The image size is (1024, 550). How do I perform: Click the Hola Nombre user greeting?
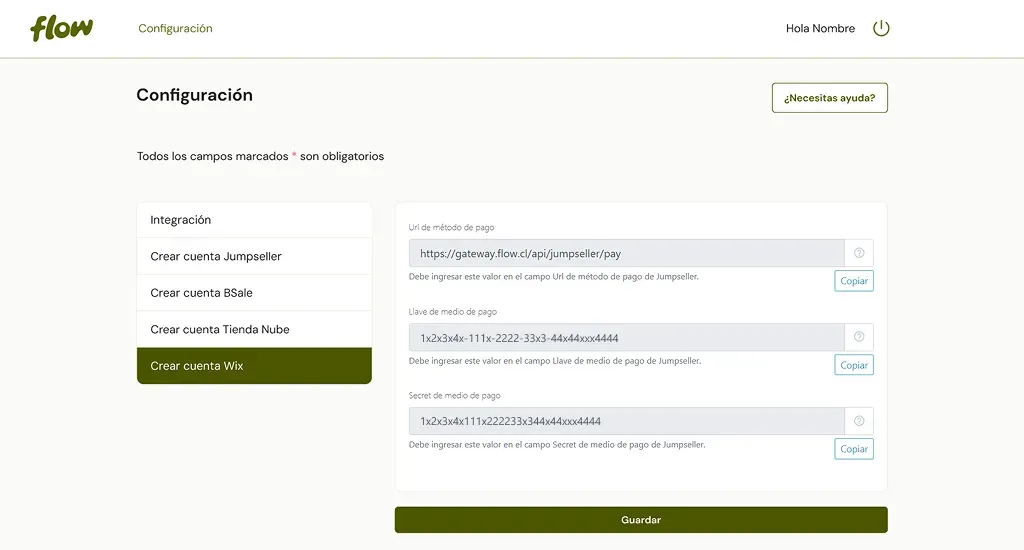820,28
